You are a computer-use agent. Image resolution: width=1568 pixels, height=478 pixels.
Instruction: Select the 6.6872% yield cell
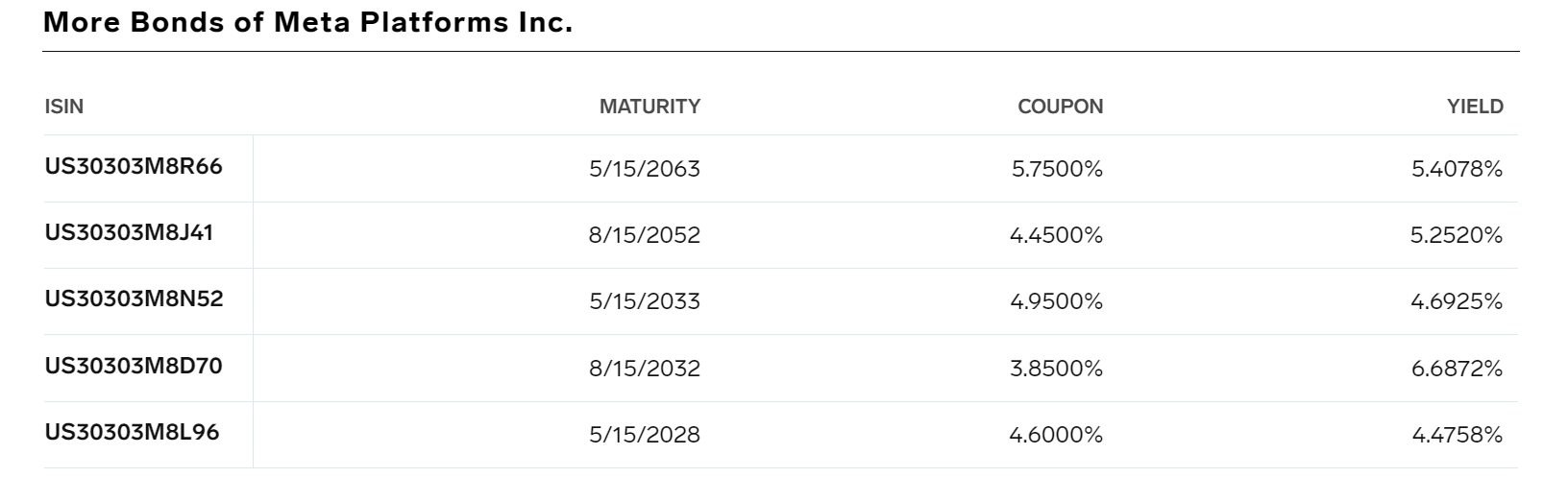pos(1457,369)
